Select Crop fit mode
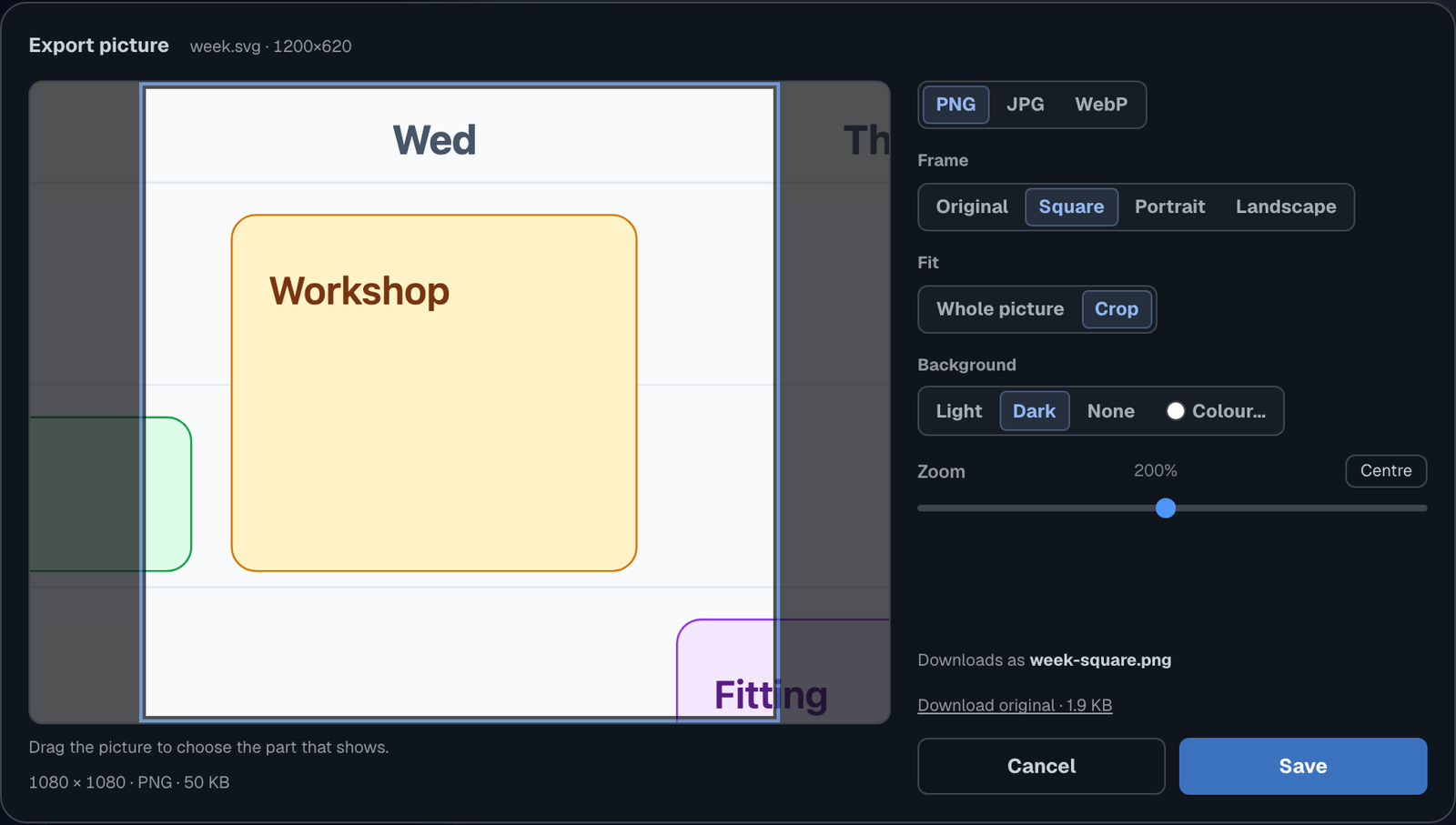Viewport: 1456px width, 825px height. point(1117,309)
